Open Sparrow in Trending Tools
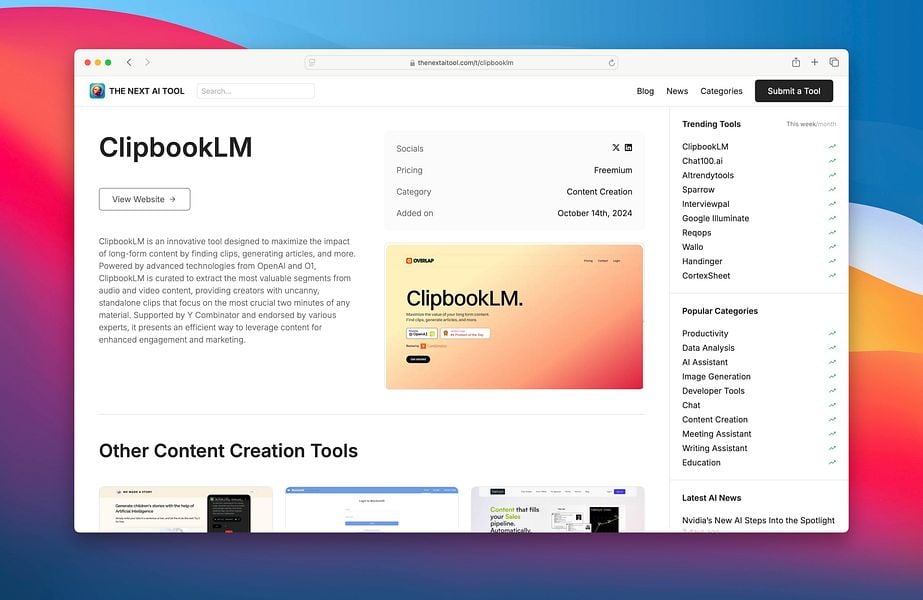The height and width of the screenshot is (600, 923). [698, 190]
